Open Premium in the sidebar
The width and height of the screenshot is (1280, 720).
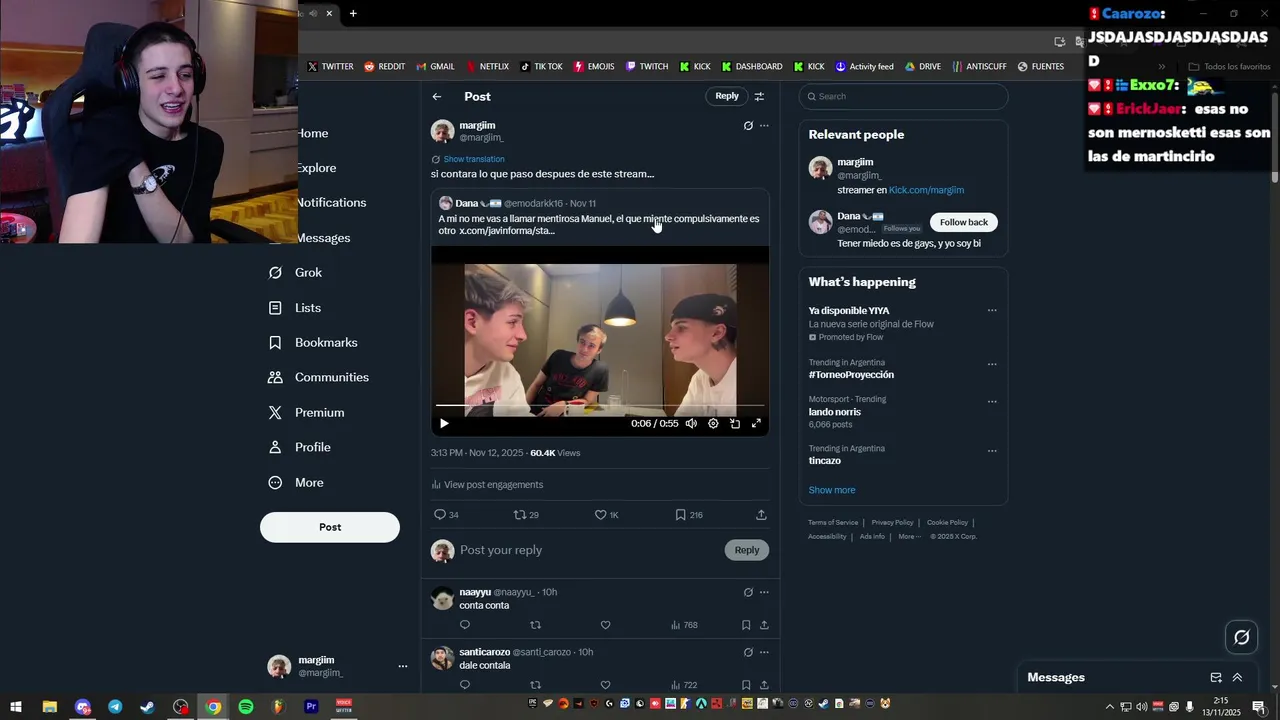(306, 413)
